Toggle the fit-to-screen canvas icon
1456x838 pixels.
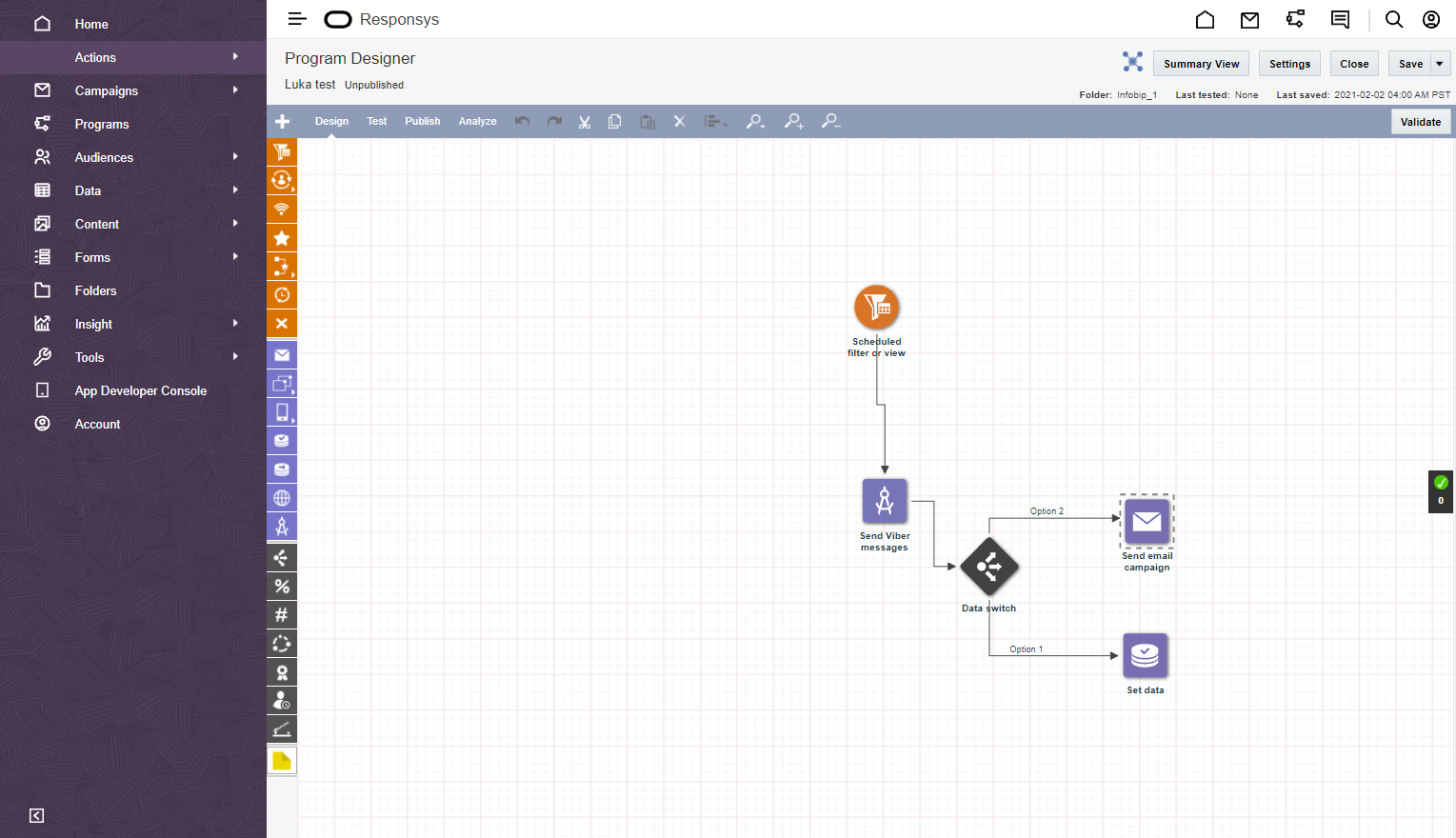tap(1132, 62)
